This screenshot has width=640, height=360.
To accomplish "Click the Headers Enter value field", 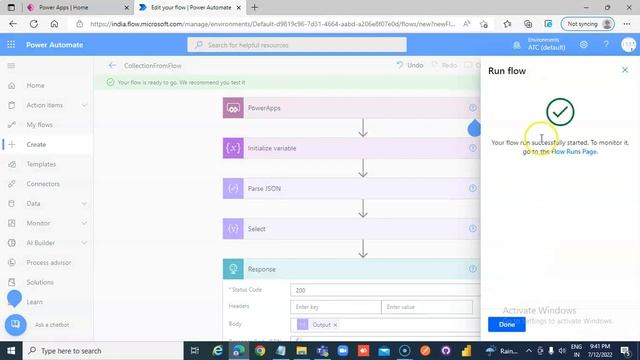I will 427,307.
